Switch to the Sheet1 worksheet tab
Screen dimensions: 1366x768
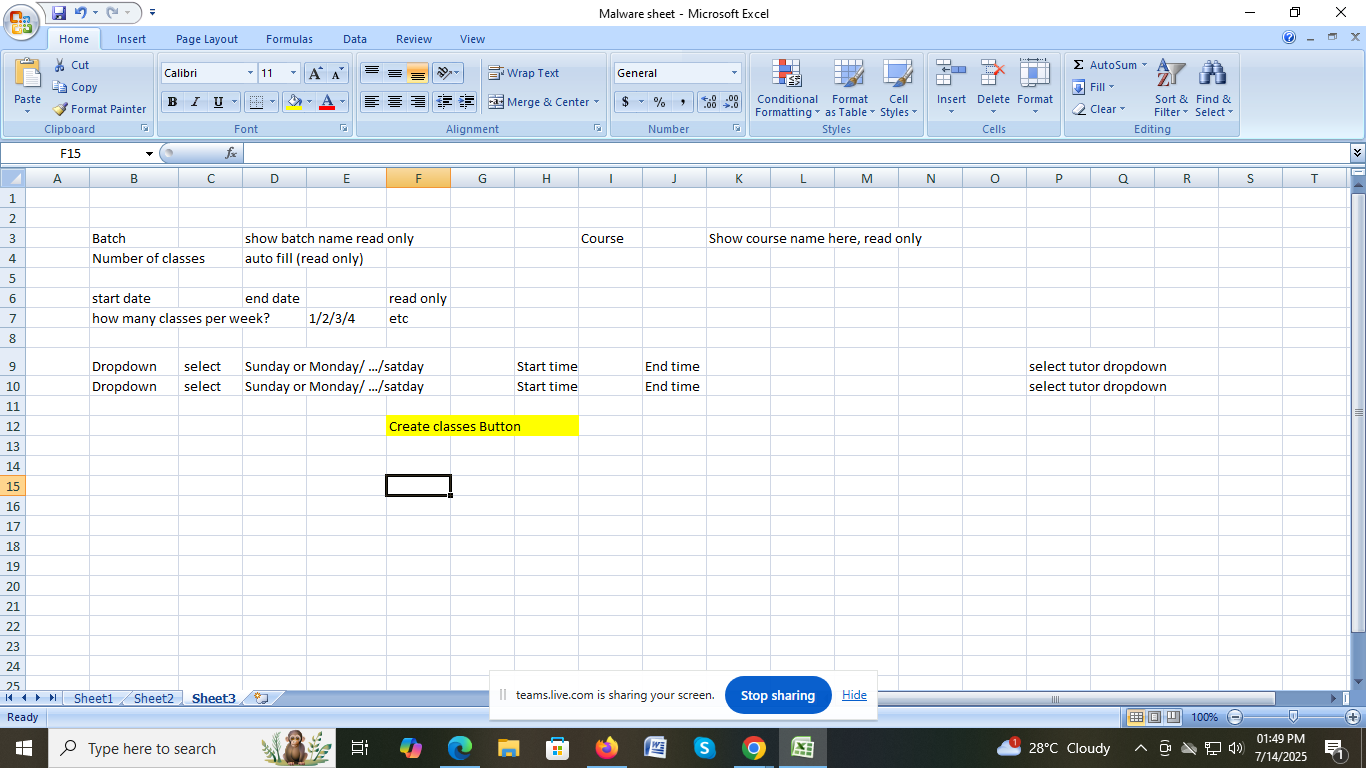tap(93, 698)
